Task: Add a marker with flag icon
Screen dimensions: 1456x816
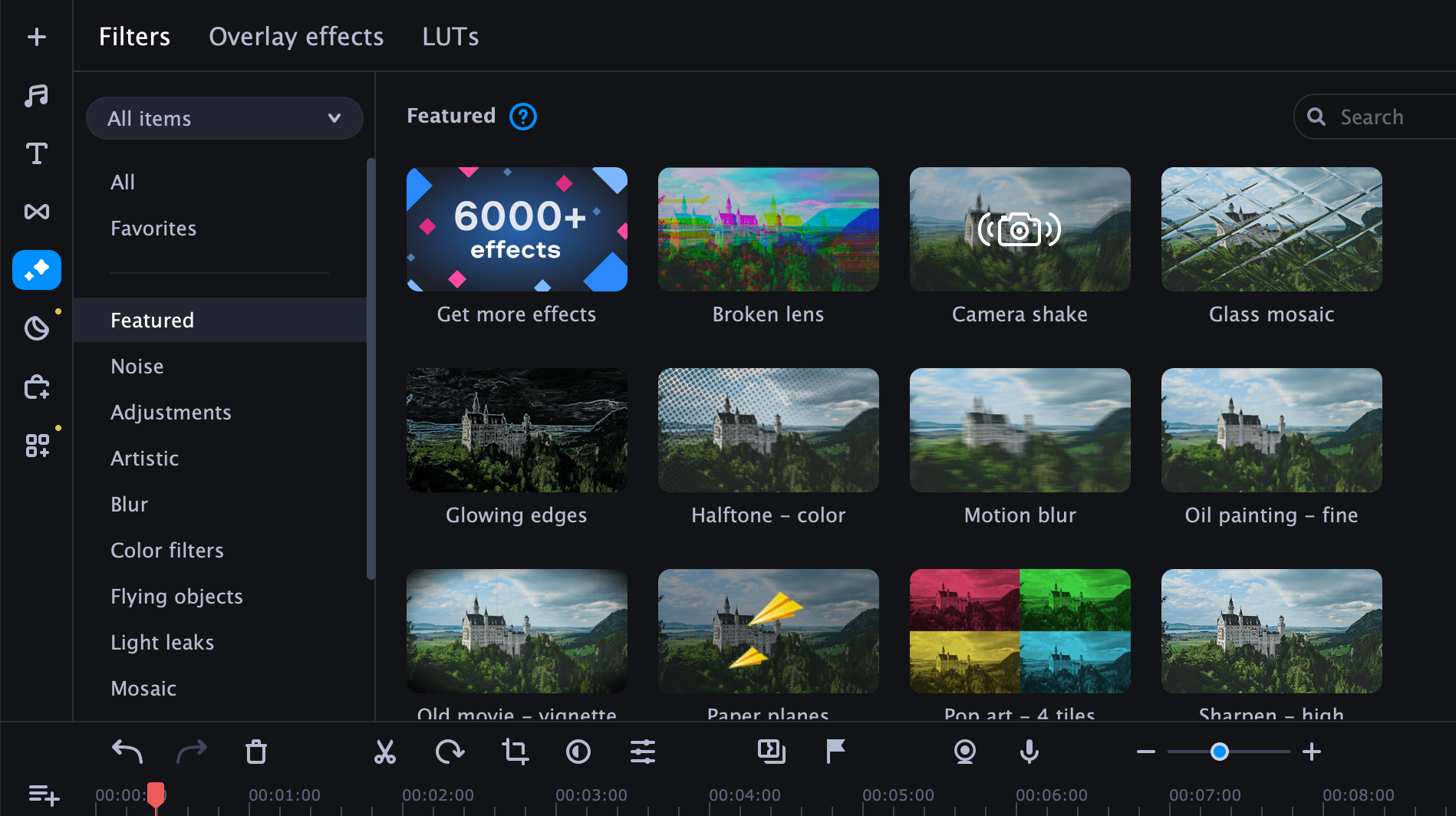Action: (835, 752)
